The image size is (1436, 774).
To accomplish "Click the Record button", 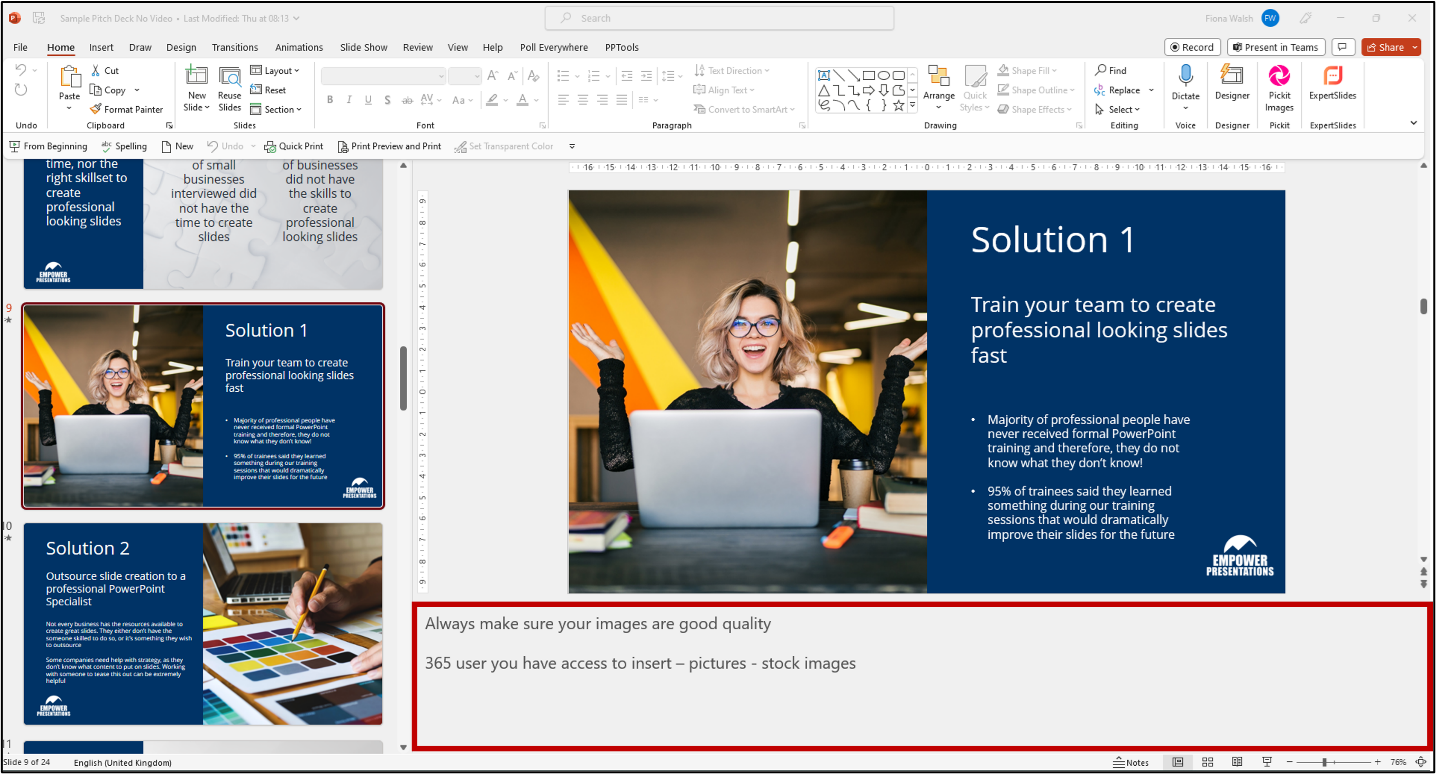I will 1192,46.
